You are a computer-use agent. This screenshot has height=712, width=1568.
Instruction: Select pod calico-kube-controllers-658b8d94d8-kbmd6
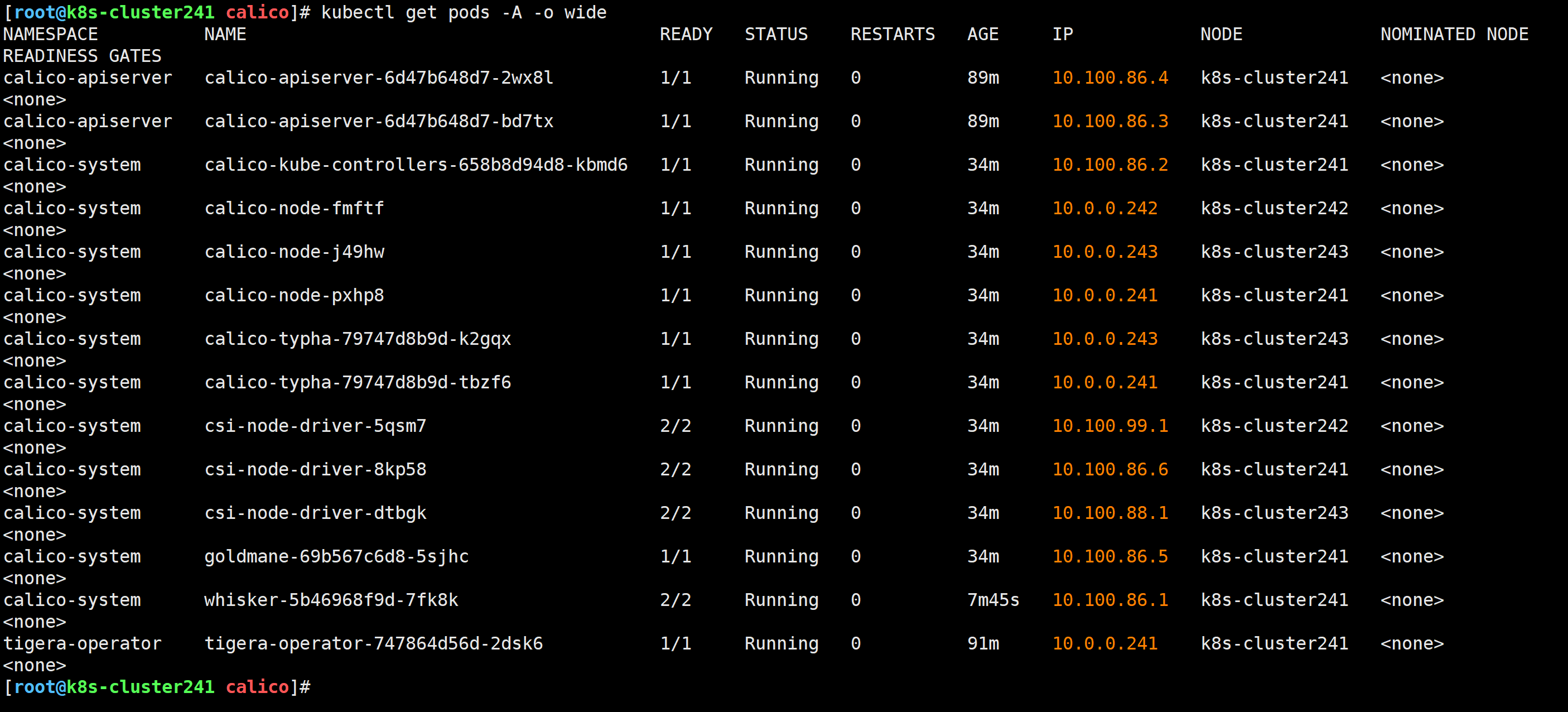point(416,165)
